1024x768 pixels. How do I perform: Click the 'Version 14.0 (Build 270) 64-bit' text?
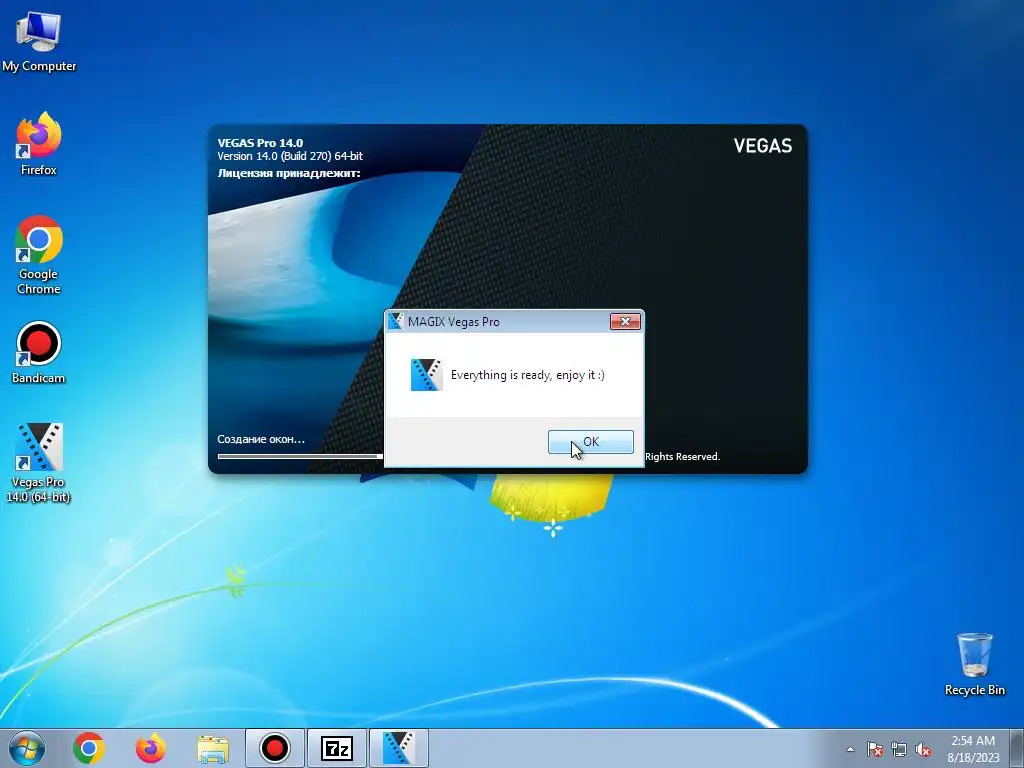coord(290,156)
